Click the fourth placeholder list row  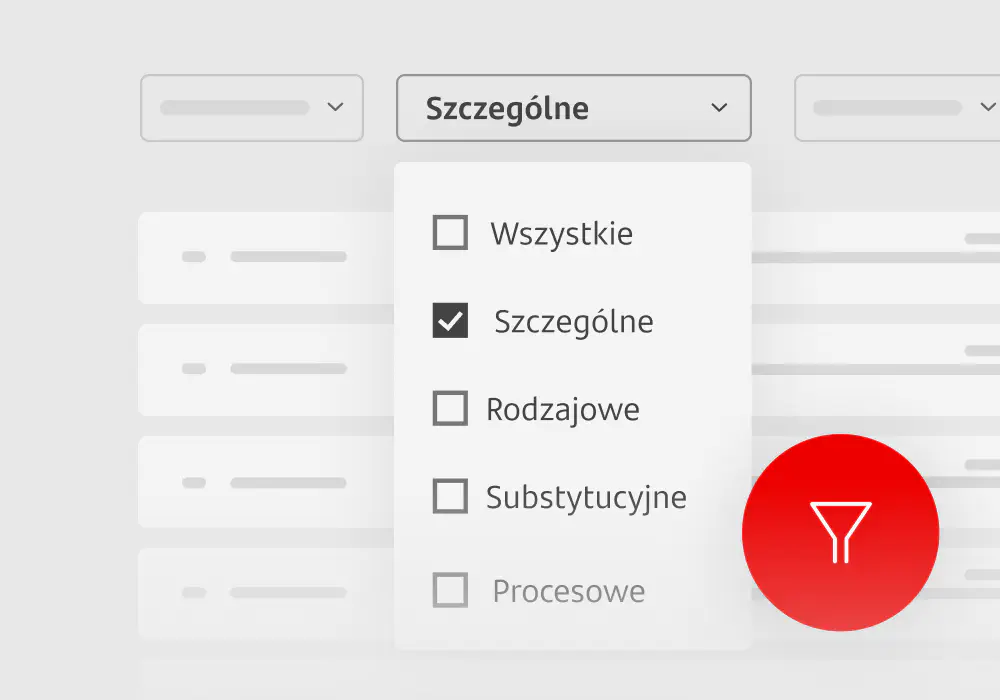(x=265, y=593)
